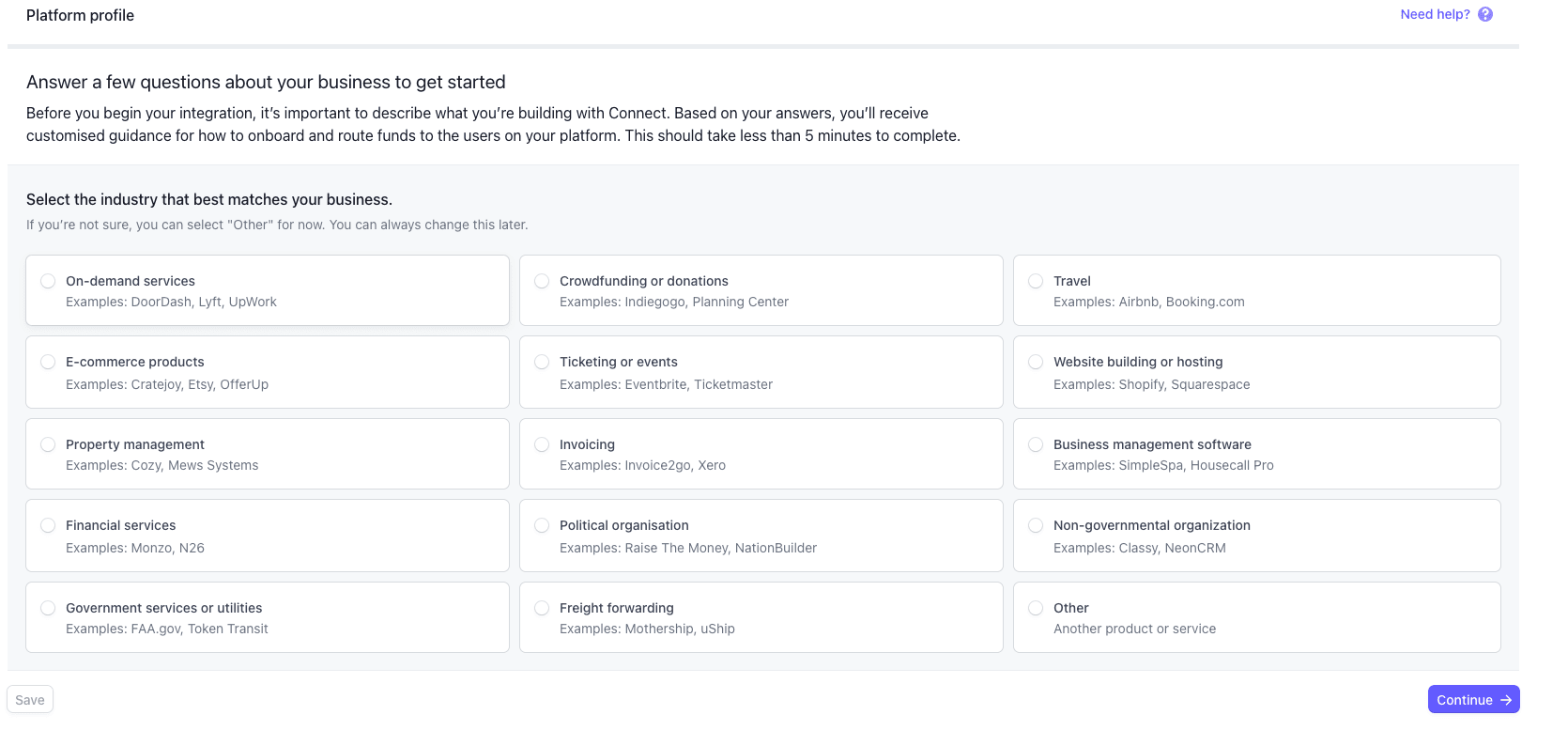Select Other as the industry

(1036, 608)
